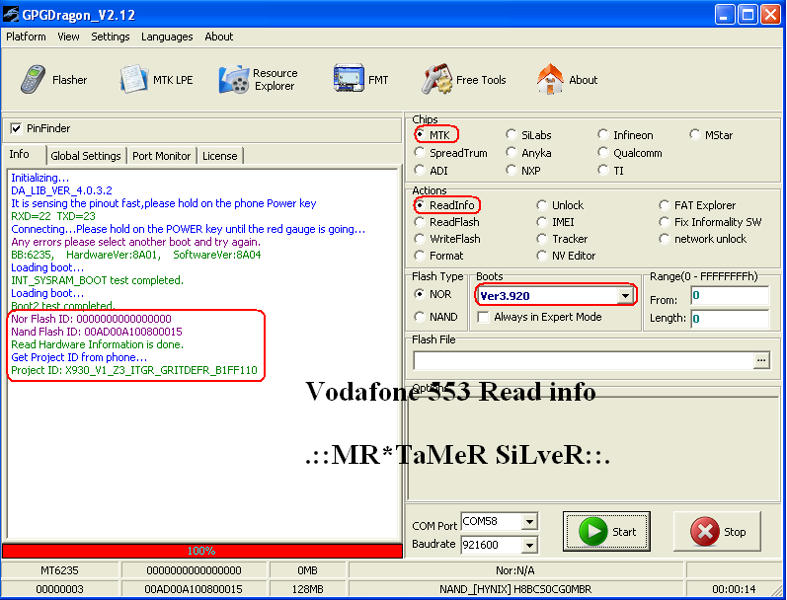Viewport: 787px width, 600px height.
Task: Click the DA_LIB_VER_4.0.3.2 log line
Action: pos(62,190)
